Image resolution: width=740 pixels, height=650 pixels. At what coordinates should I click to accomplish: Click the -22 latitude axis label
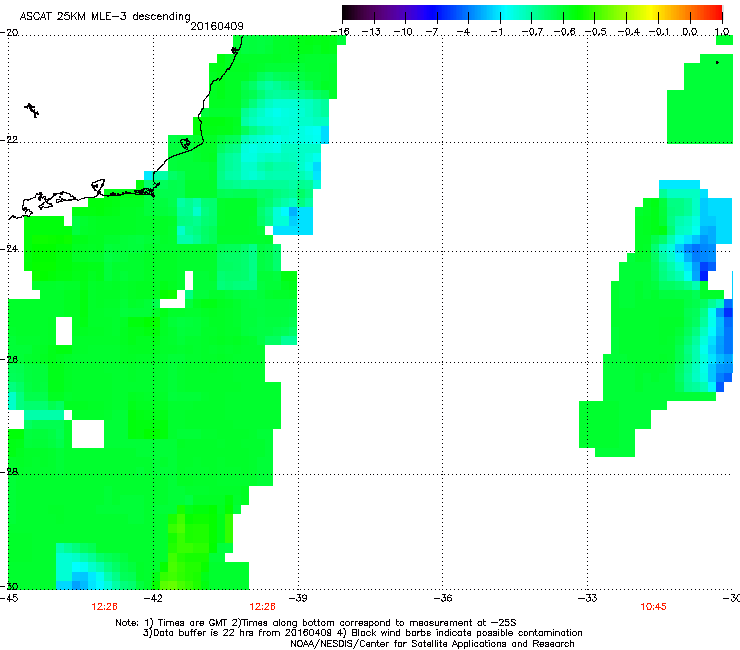(x=9, y=140)
